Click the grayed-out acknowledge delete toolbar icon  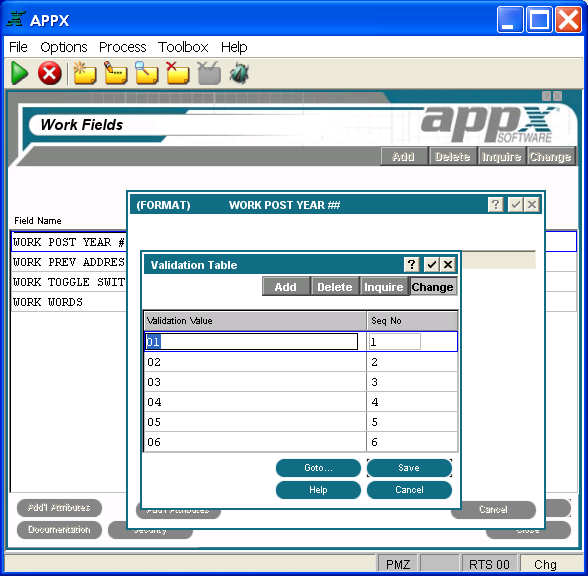pyautogui.click(x=209, y=73)
